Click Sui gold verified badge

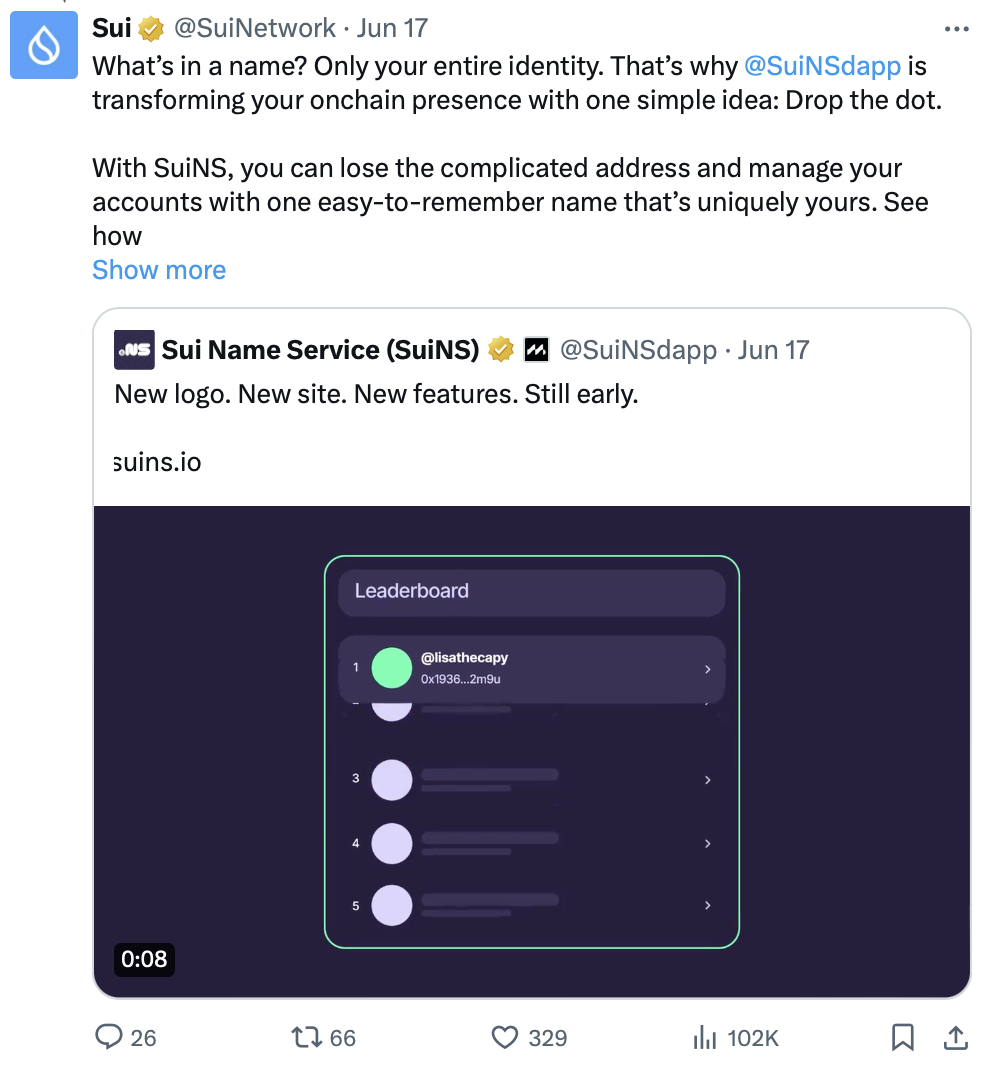(151, 29)
